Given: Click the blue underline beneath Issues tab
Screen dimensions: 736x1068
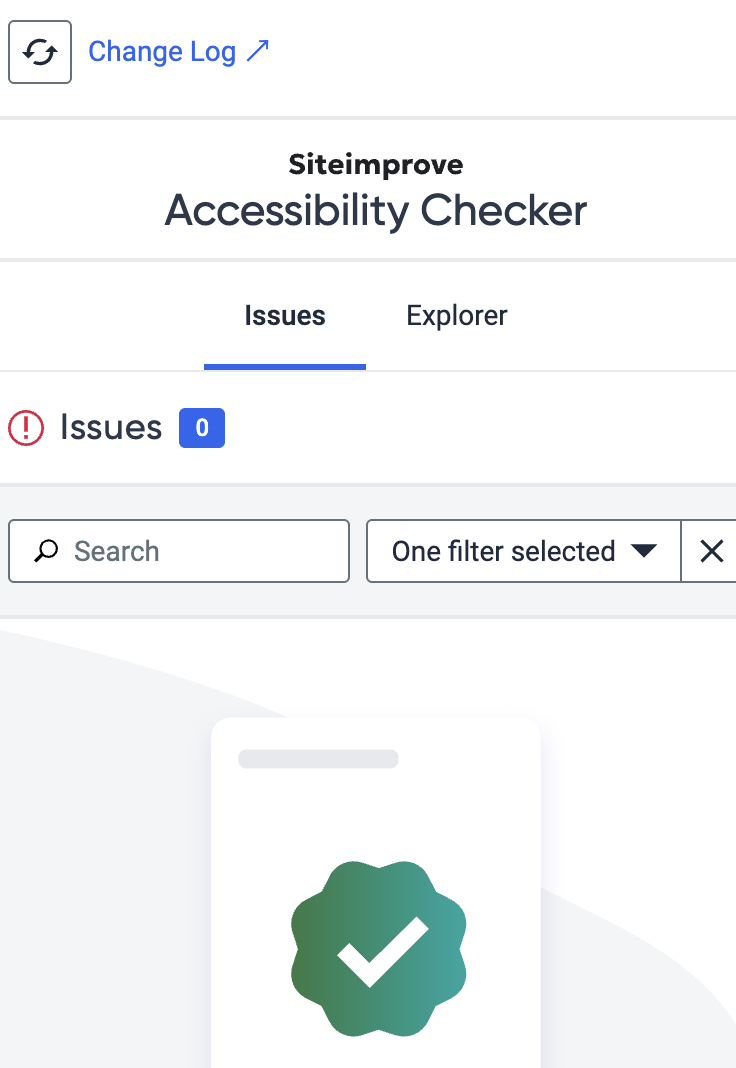Looking at the screenshot, I should point(285,367).
